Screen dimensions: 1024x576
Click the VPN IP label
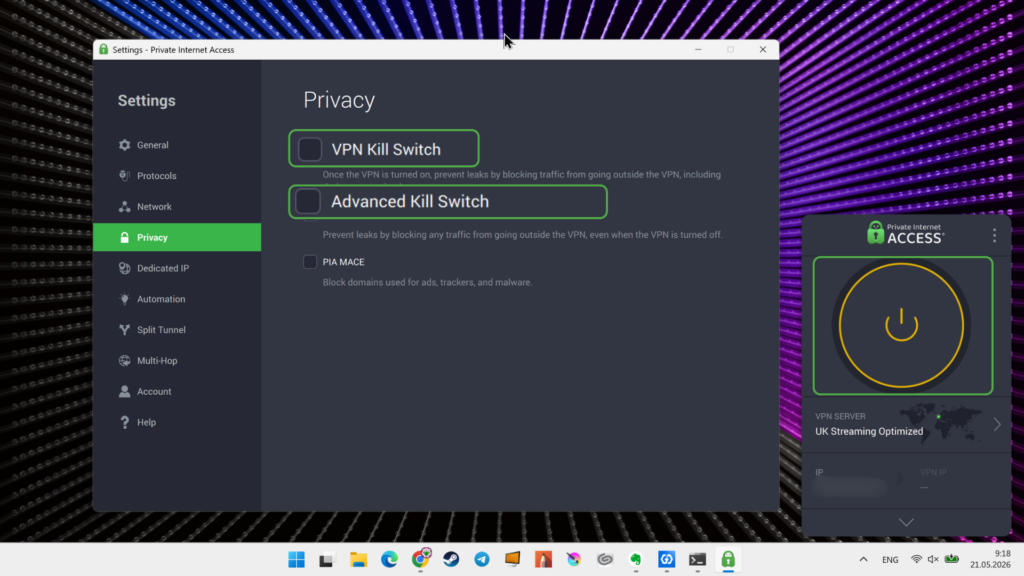point(933,472)
